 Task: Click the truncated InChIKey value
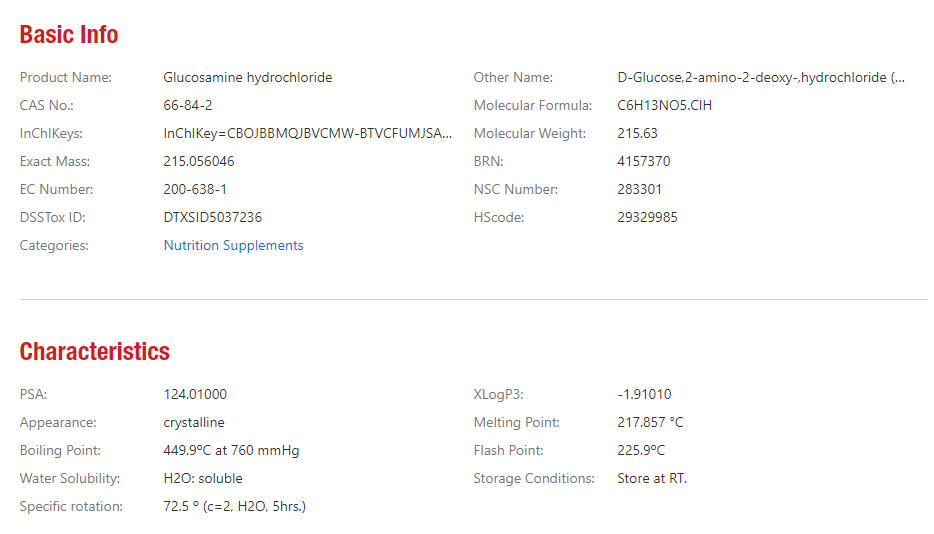tap(307, 134)
